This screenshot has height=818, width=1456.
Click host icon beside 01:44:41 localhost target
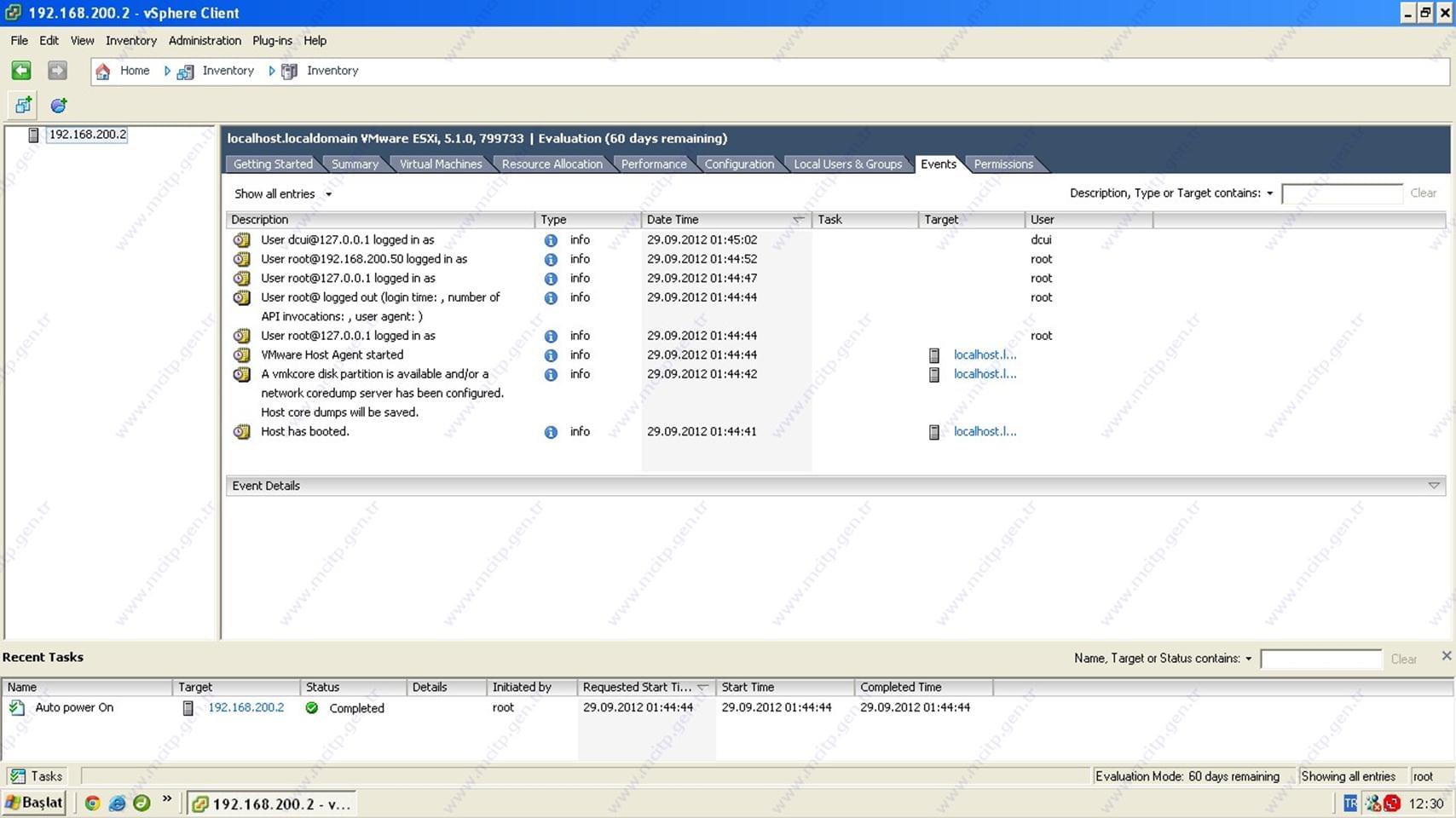[x=934, y=432]
